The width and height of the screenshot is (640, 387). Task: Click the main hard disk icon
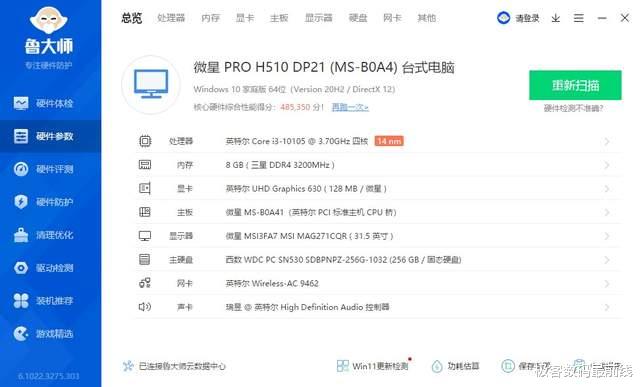pos(145,259)
